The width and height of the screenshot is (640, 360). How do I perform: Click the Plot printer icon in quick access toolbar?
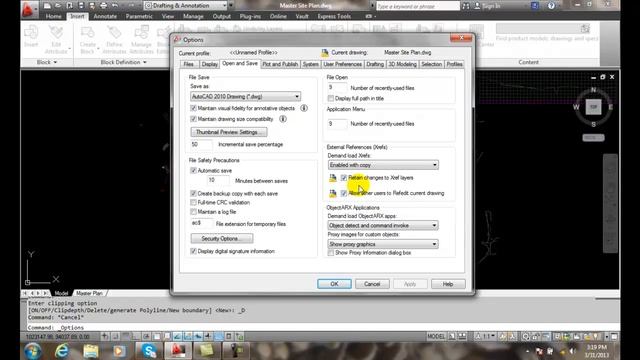104,6
